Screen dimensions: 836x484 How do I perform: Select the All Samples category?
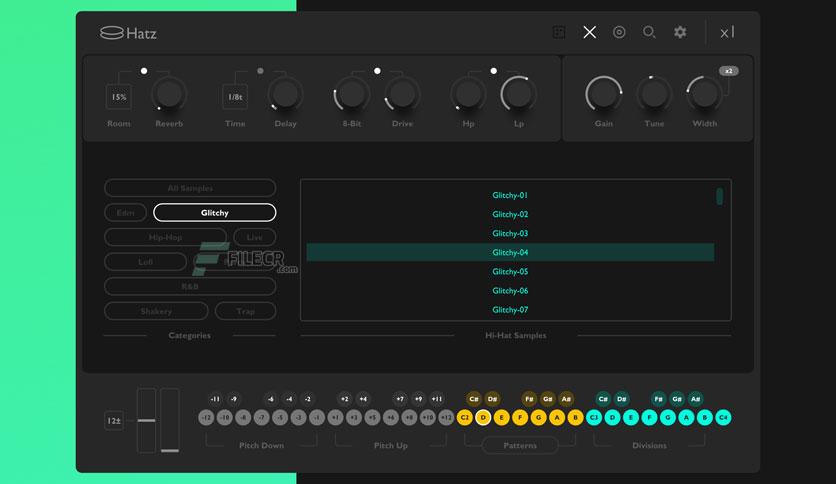tap(190, 188)
